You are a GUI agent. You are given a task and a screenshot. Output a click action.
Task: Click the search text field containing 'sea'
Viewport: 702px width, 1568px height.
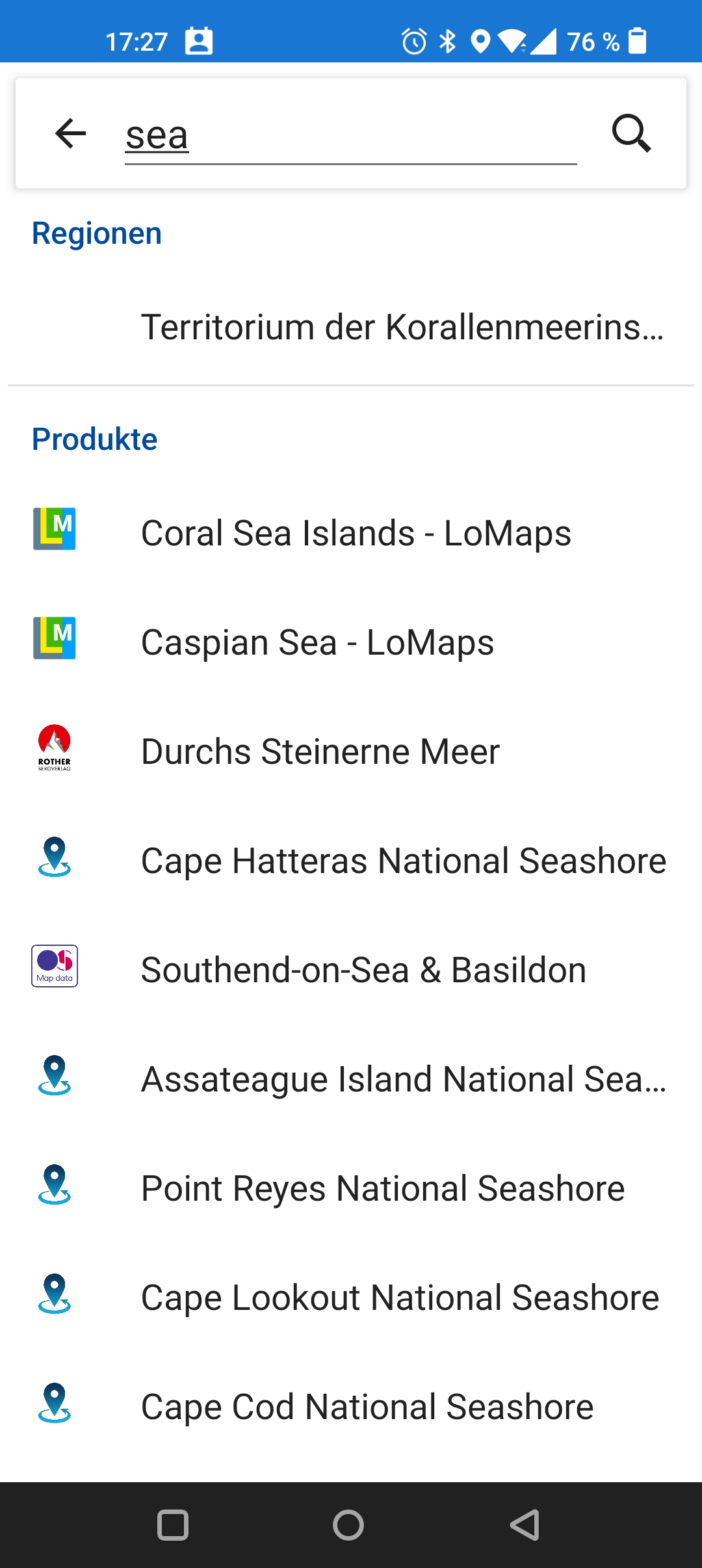tap(350, 136)
